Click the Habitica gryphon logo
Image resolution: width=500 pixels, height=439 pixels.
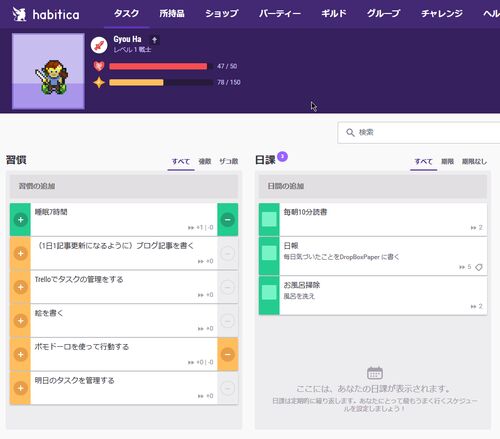(x=19, y=14)
